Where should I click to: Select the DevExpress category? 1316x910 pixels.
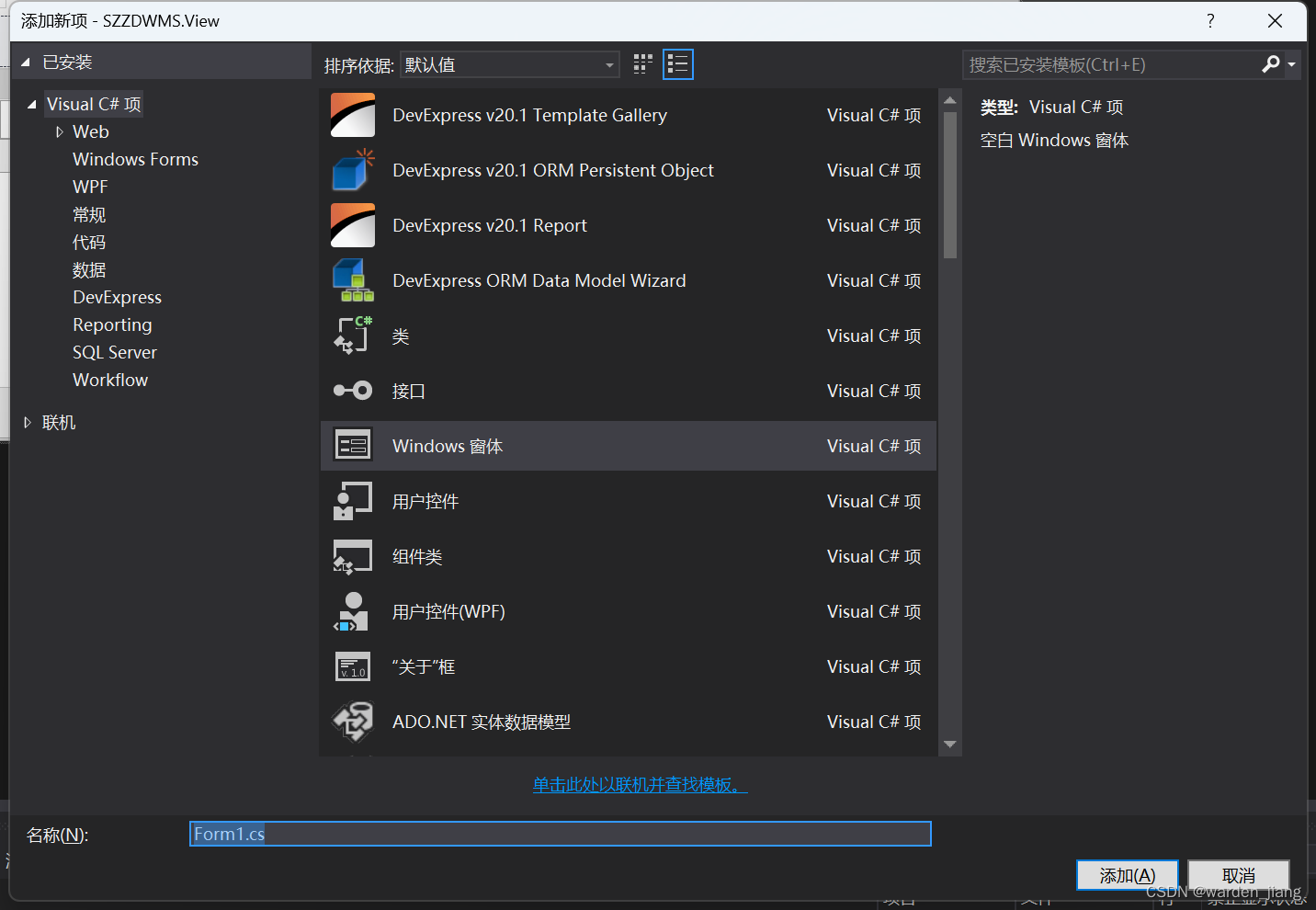tap(118, 297)
